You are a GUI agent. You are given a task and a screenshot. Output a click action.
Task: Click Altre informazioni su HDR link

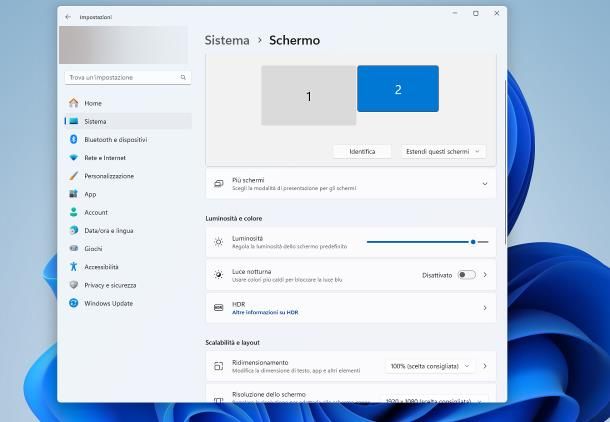pos(265,312)
